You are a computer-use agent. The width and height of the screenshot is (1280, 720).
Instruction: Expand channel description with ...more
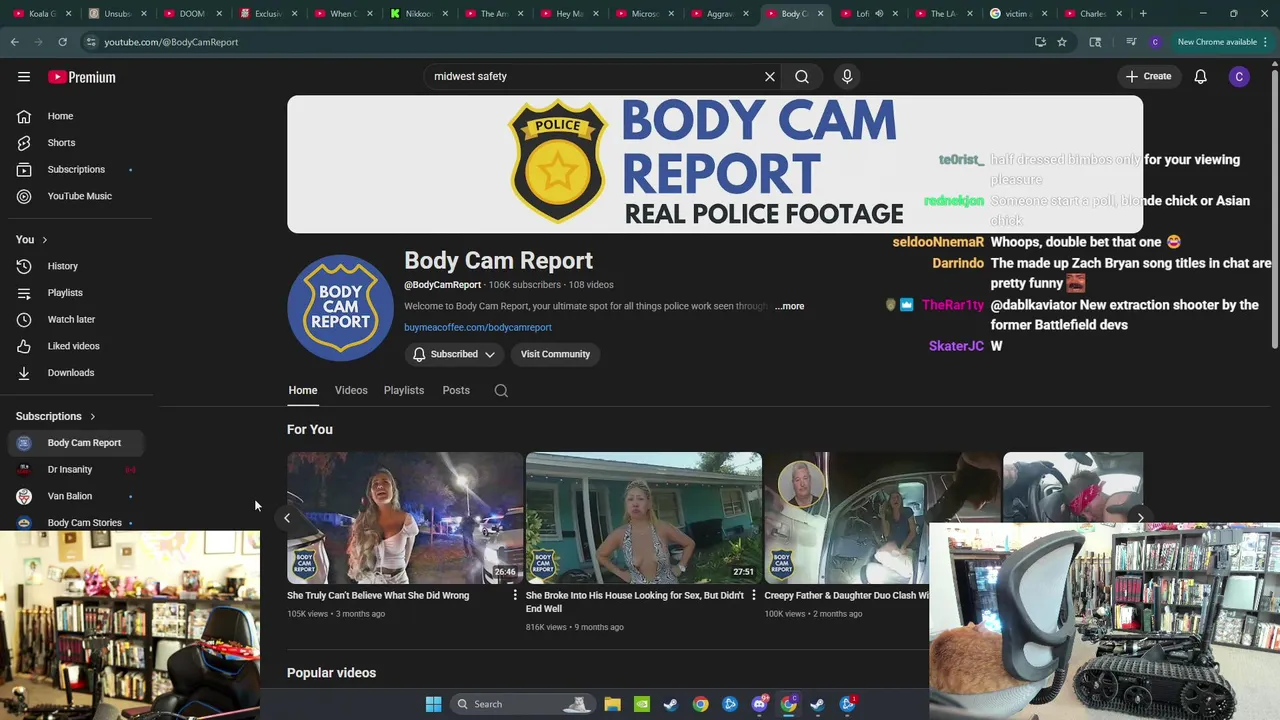pyautogui.click(x=789, y=306)
